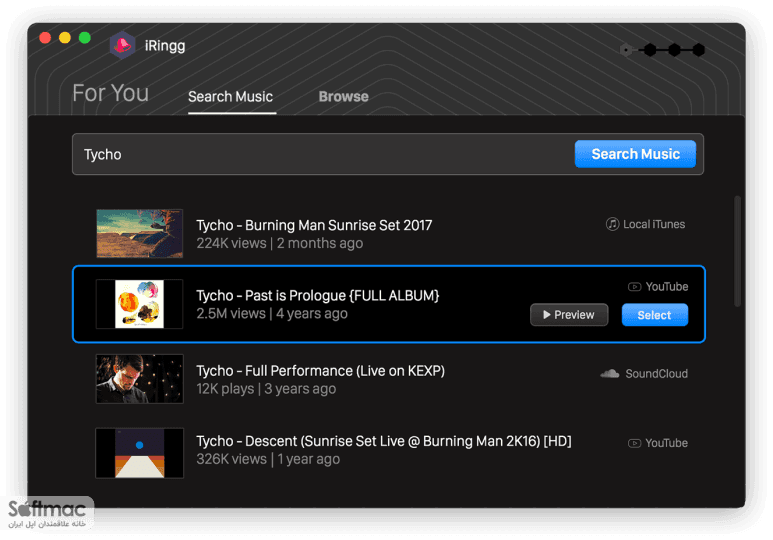Click the blue Search Music button

coord(635,154)
